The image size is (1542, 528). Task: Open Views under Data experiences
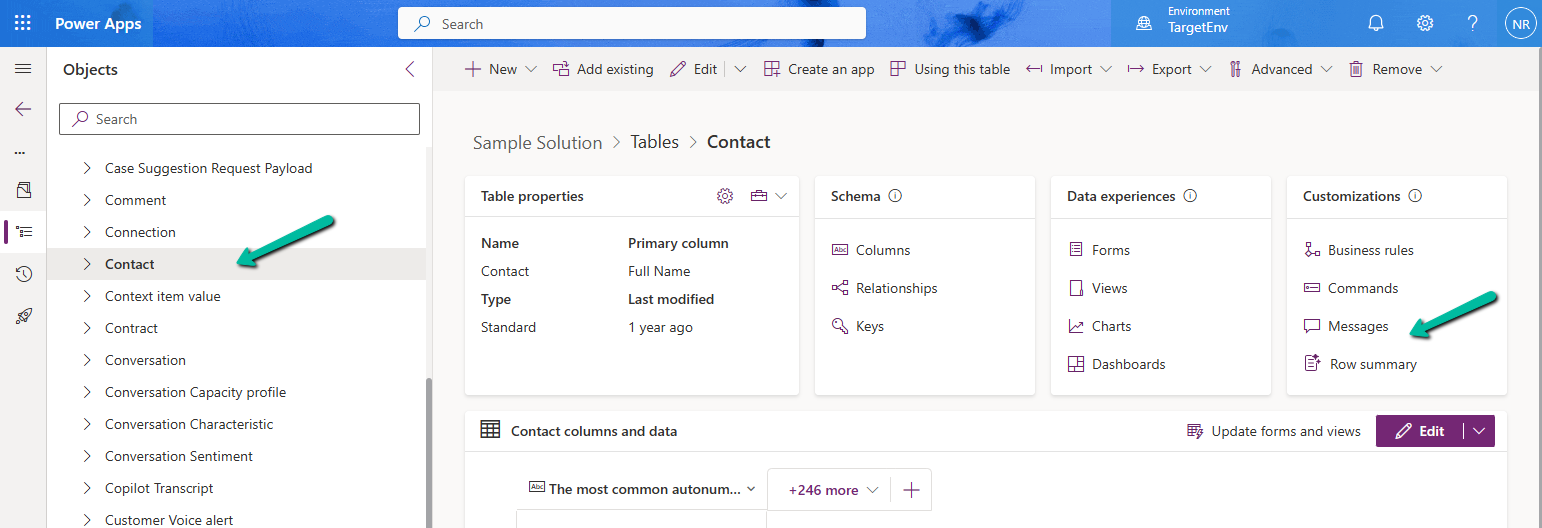pos(1097,288)
